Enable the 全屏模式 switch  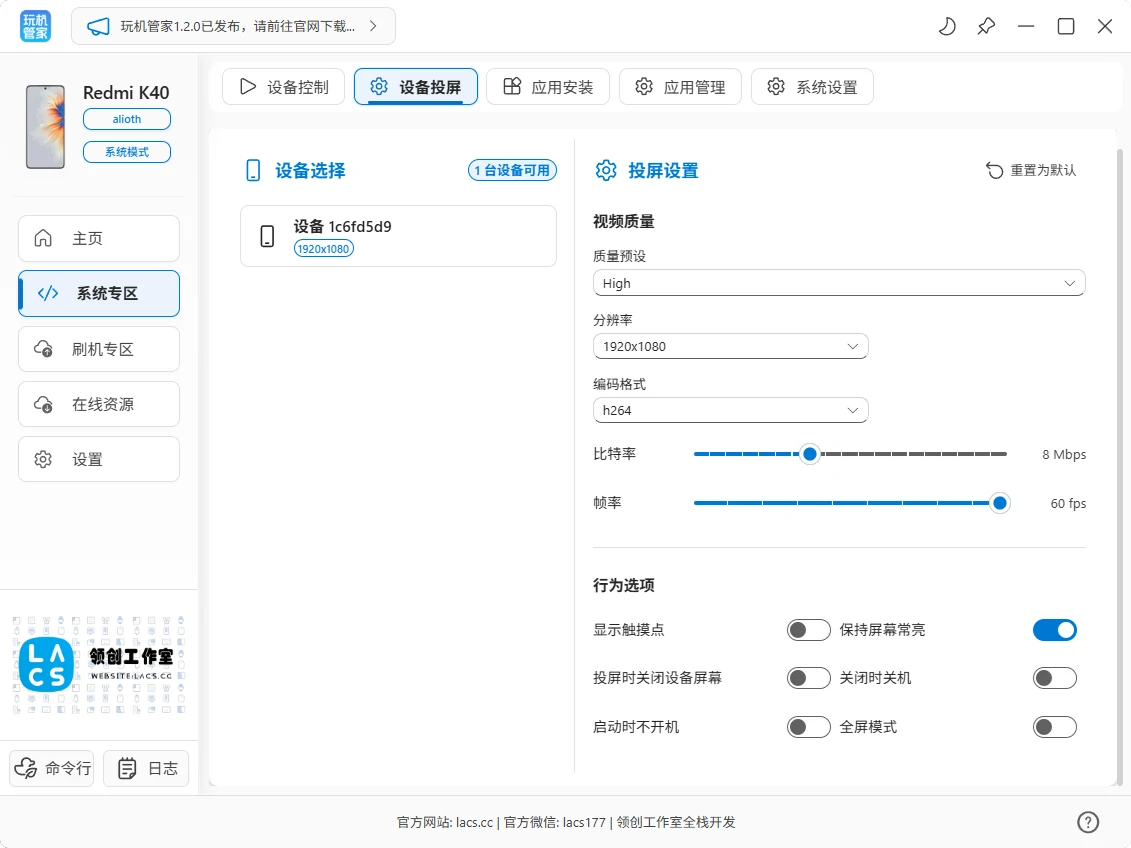[1054, 727]
